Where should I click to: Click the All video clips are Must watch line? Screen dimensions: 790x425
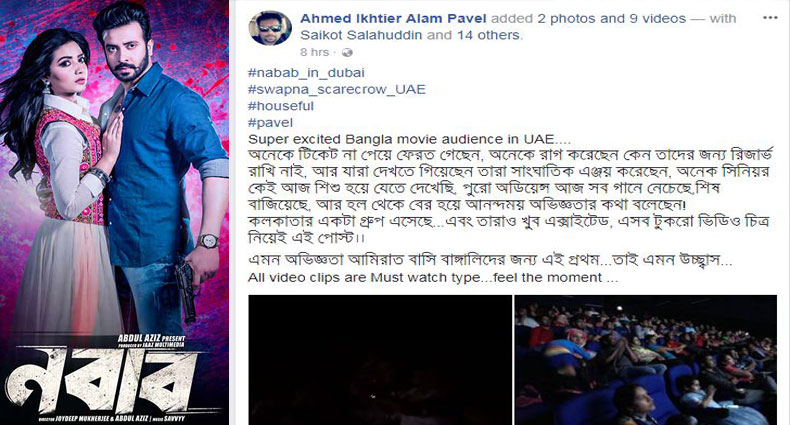point(432,277)
